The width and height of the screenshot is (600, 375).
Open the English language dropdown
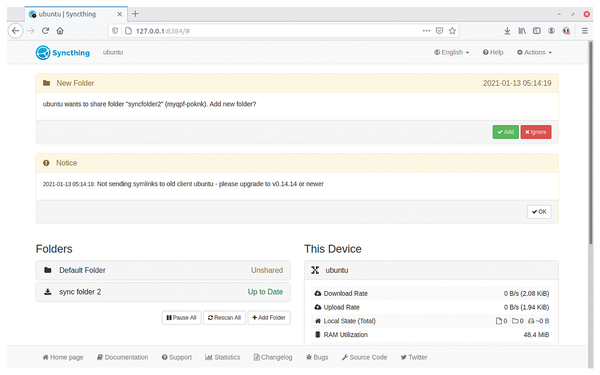pyautogui.click(x=452, y=52)
